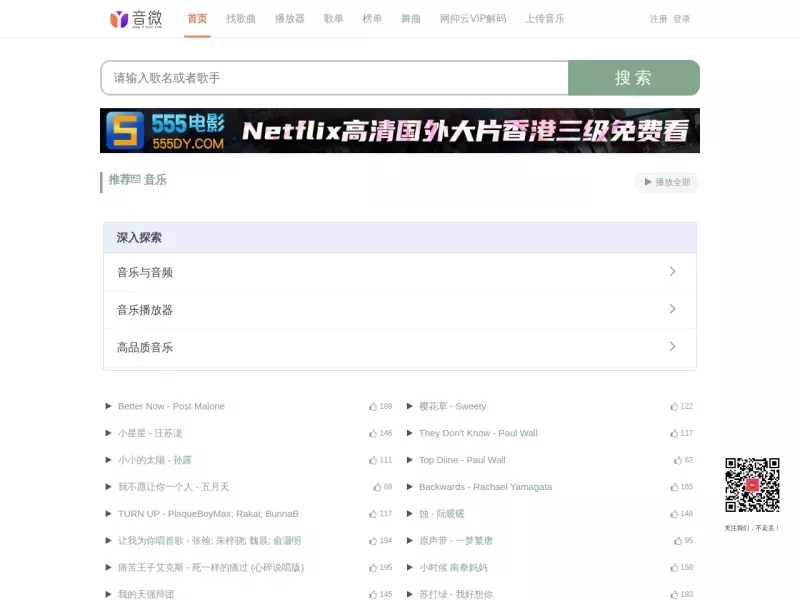This screenshot has width=800, height=600.
Task: Open 上传音乐 page
Action: click(x=544, y=19)
